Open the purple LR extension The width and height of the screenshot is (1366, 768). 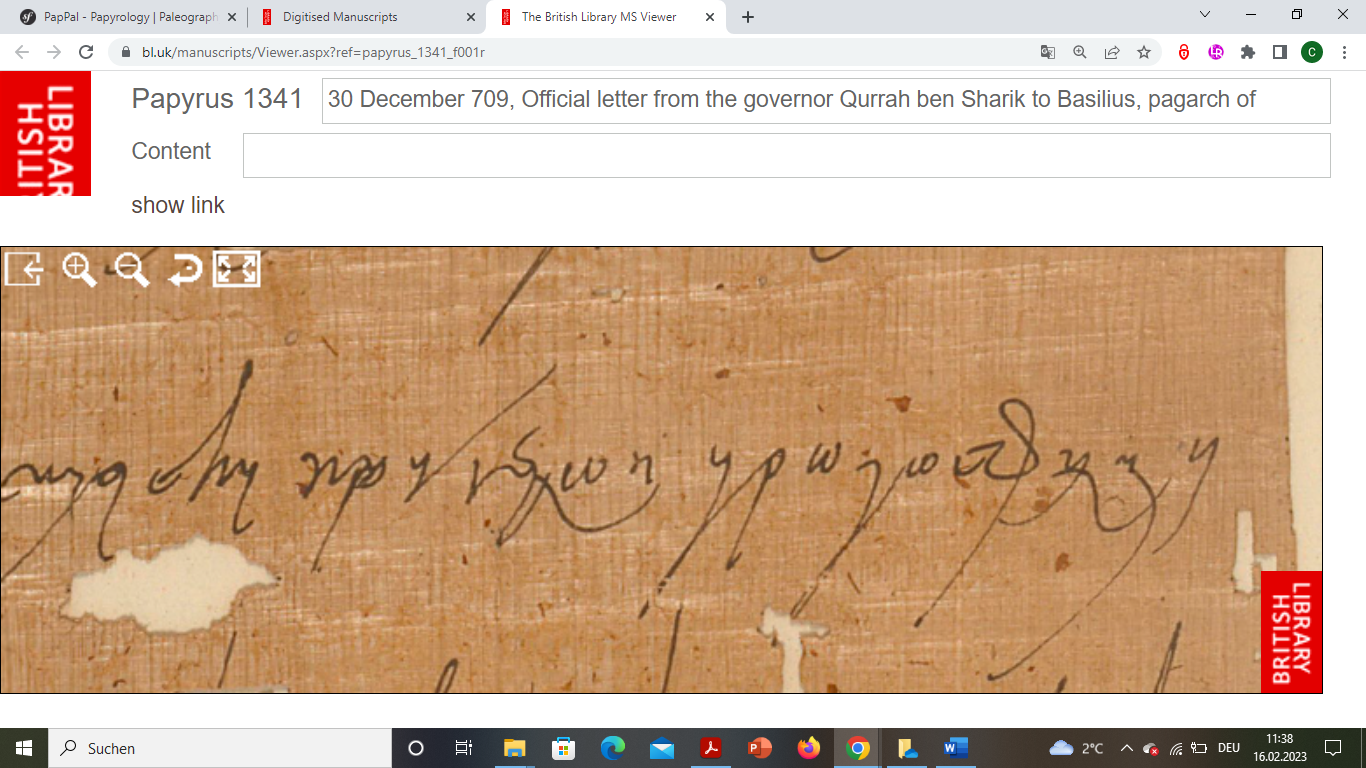coord(1216,52)
